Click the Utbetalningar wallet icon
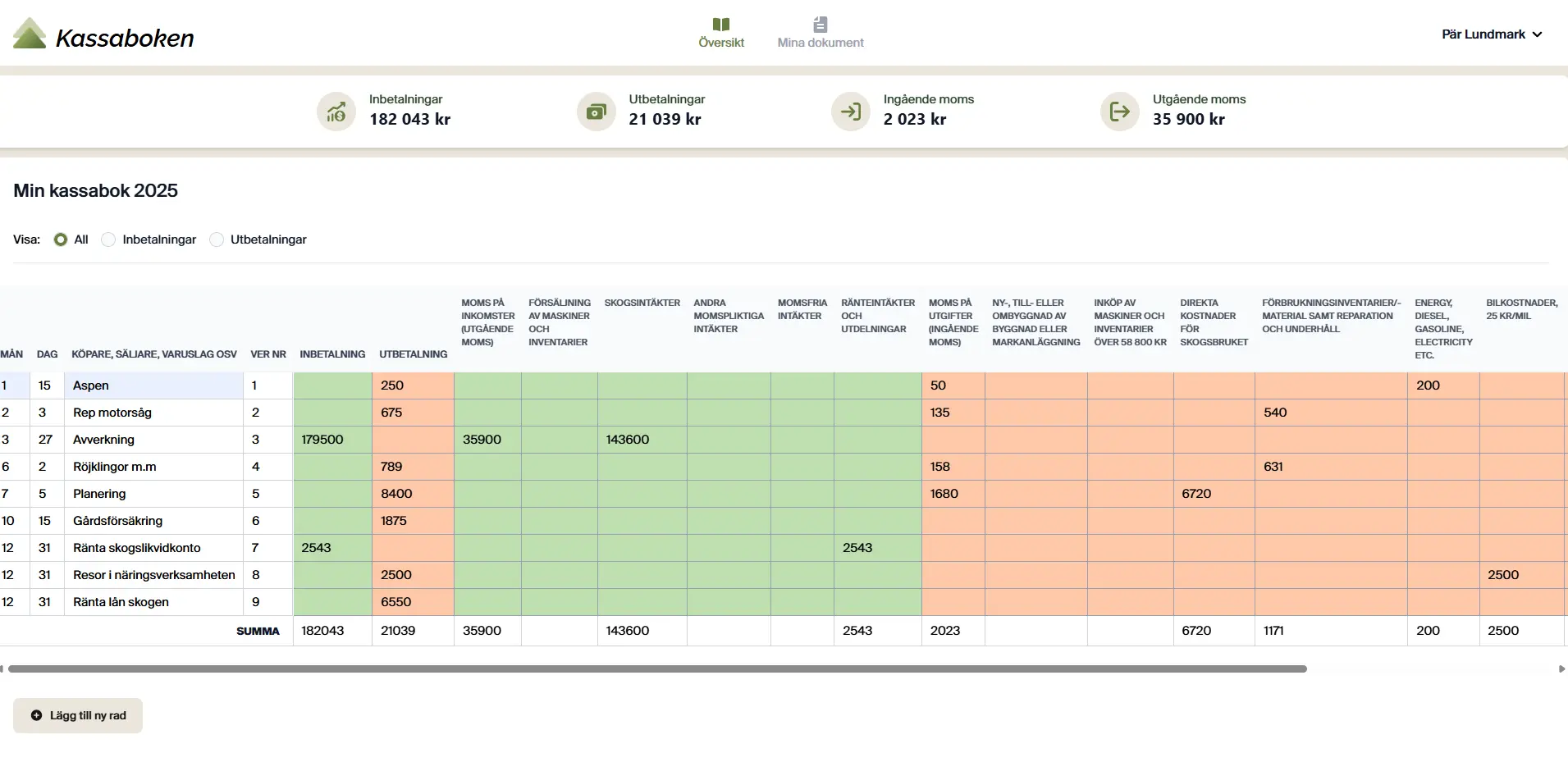 [597, 112]
